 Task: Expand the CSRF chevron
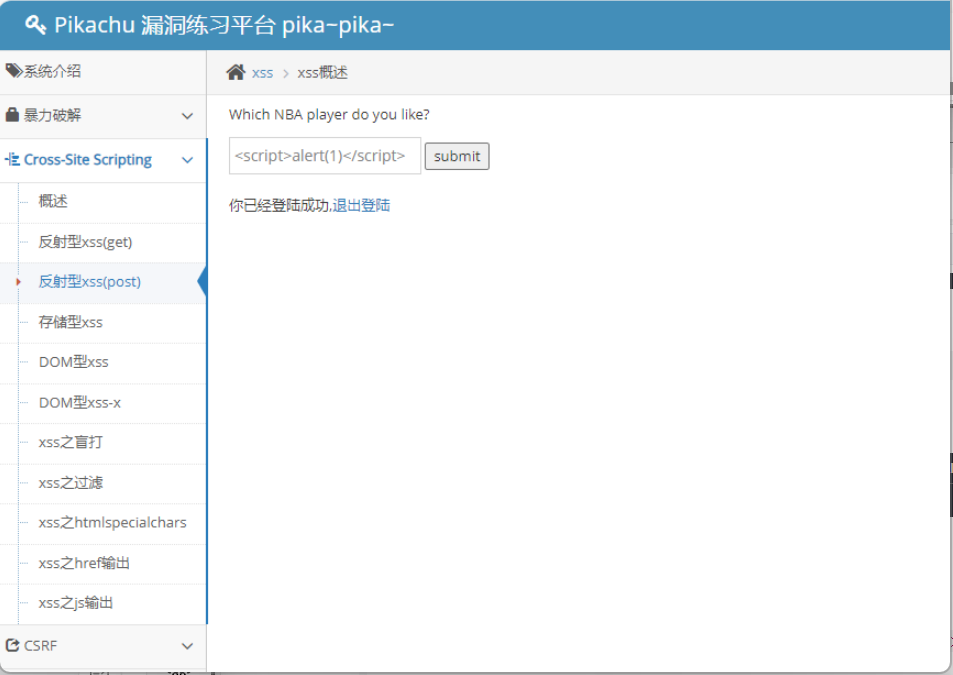(187, 646)
